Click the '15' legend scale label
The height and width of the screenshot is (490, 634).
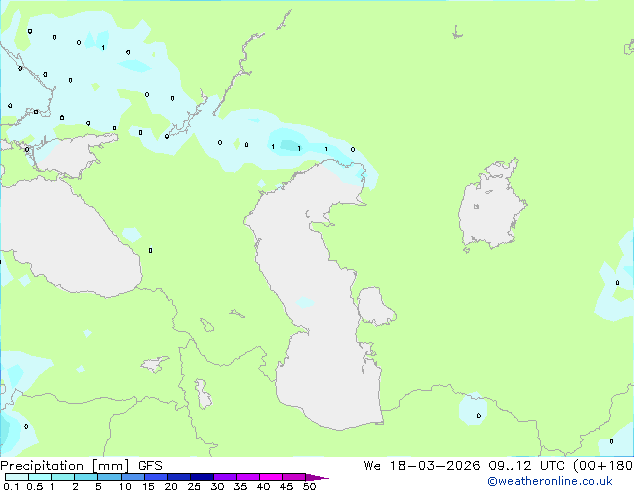click(148, 486)
